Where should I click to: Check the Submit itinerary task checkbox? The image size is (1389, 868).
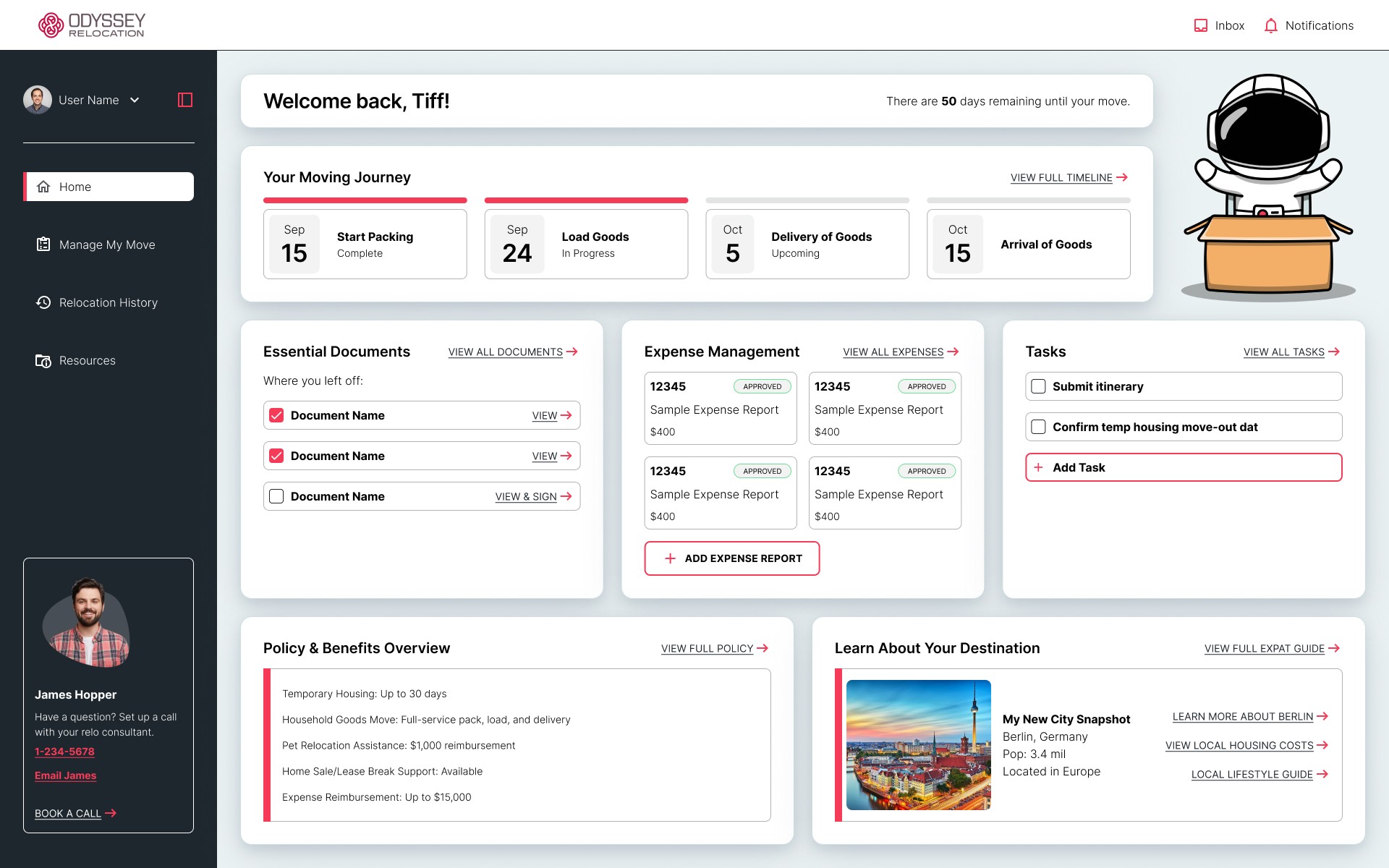(1038, 386)
